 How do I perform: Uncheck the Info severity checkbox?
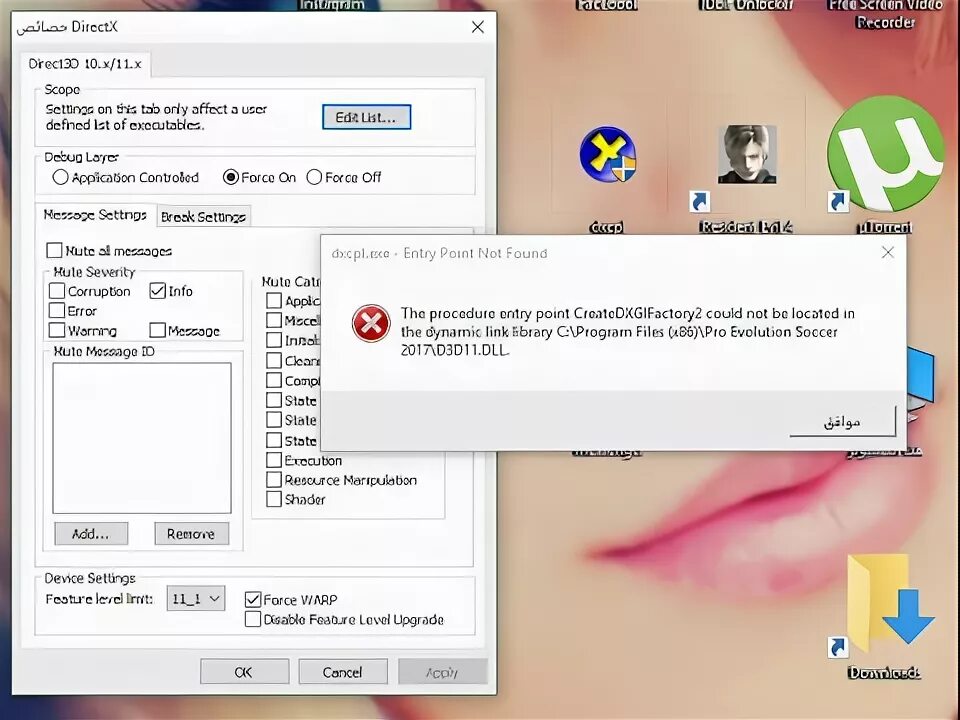tap(157, 291)
